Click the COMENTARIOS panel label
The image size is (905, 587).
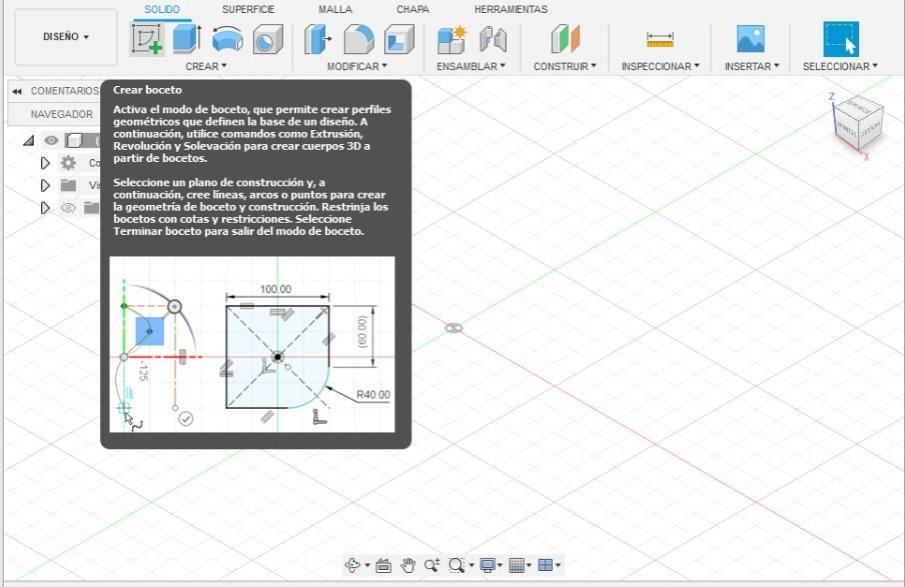[x=65, y=91]
